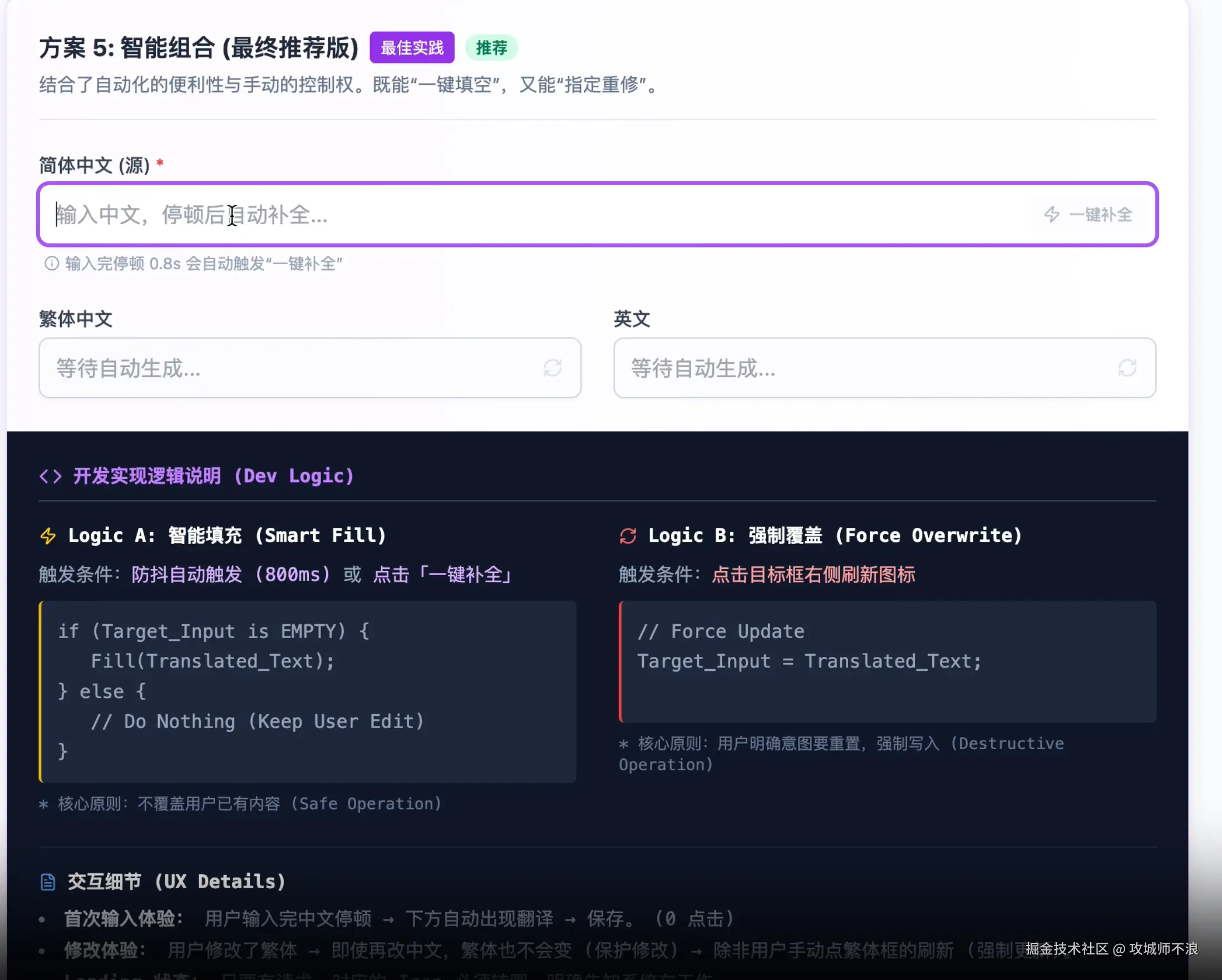
Task: Click the document icon beside 交互细节
Action: click(x=48, y=882)
